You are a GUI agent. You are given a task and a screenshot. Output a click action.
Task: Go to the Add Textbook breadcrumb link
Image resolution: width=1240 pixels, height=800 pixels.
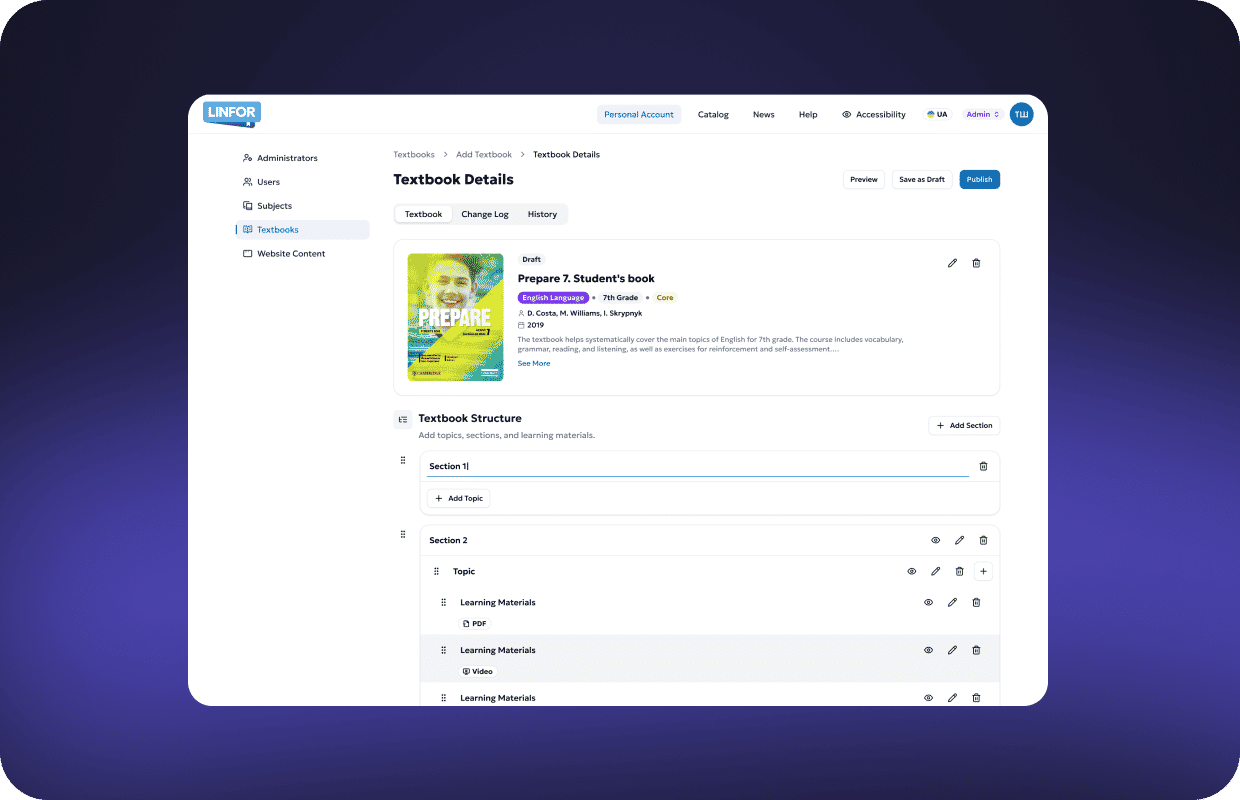tap(484, 155)
